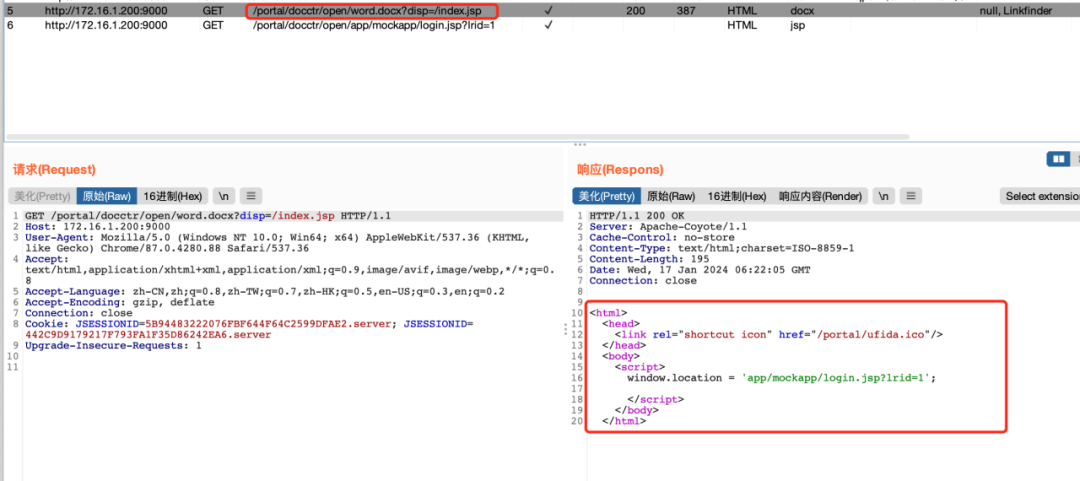Select history row 5 with word.docx URL

click(540, 12)
